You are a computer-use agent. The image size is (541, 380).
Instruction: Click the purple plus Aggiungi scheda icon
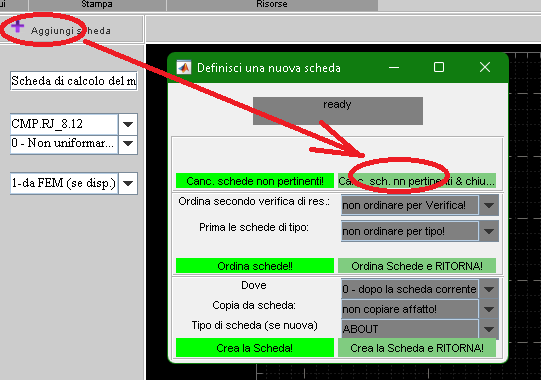click(x=17, y=26)
